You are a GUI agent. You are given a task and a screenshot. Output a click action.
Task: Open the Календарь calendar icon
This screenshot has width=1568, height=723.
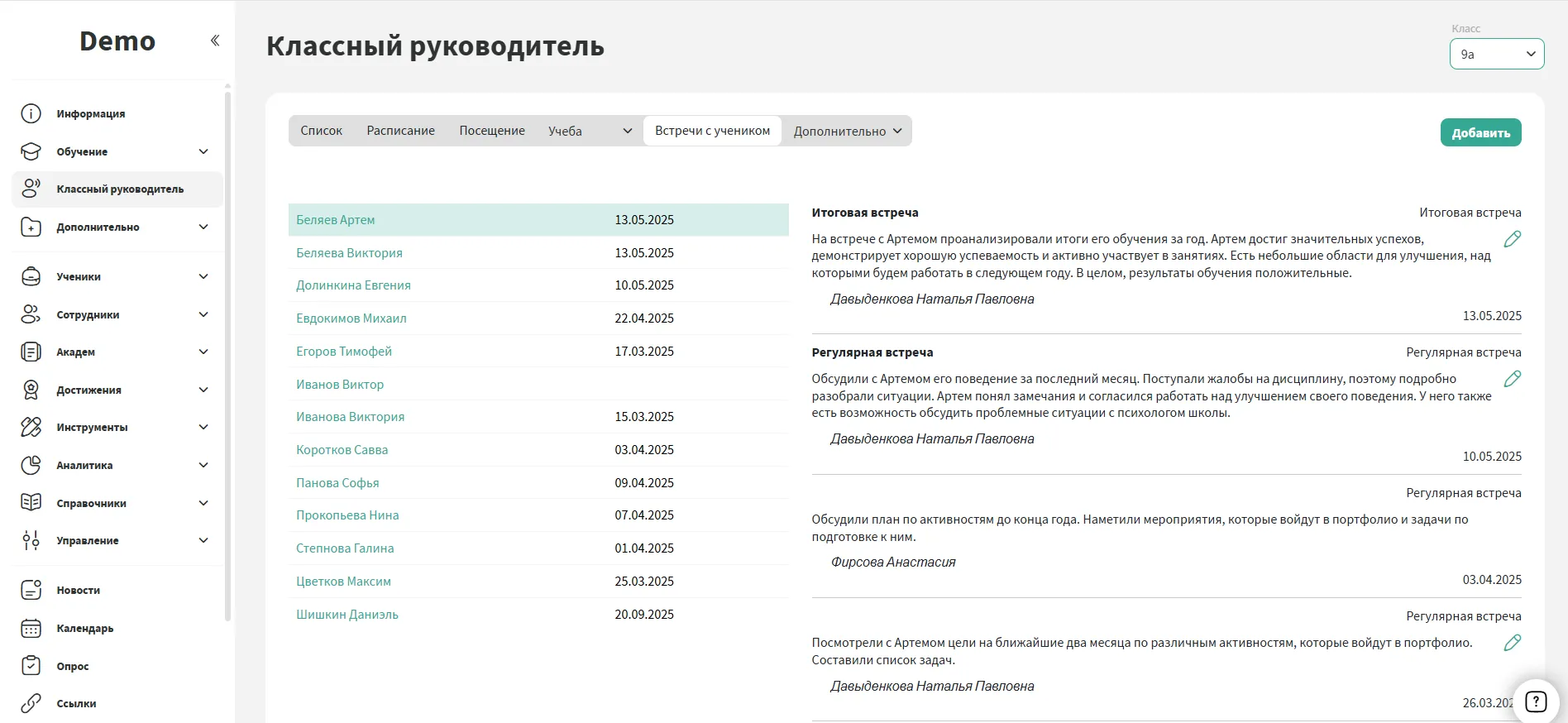click(x=31, y=628)
